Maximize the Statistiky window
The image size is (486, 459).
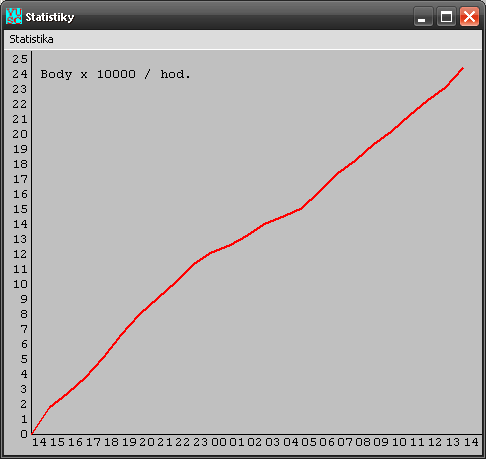446,17
